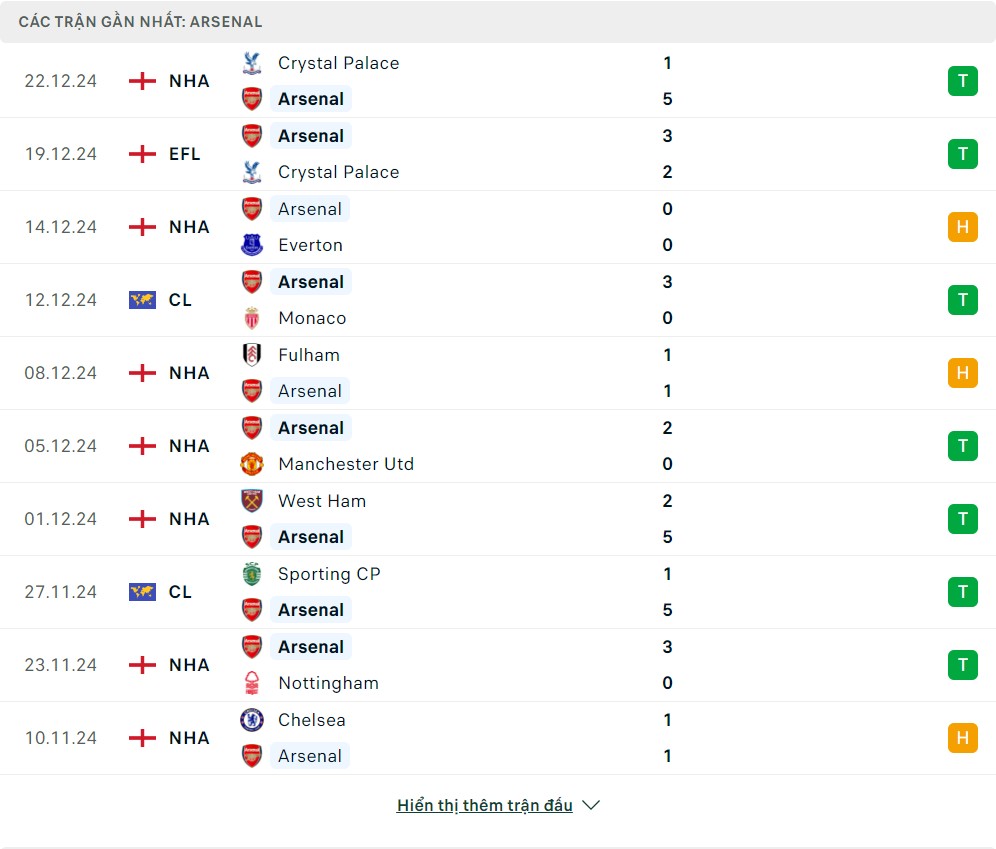996x849 pixels.
Task: Click the Manchester Utd crest icon
Action: [252, 464]
